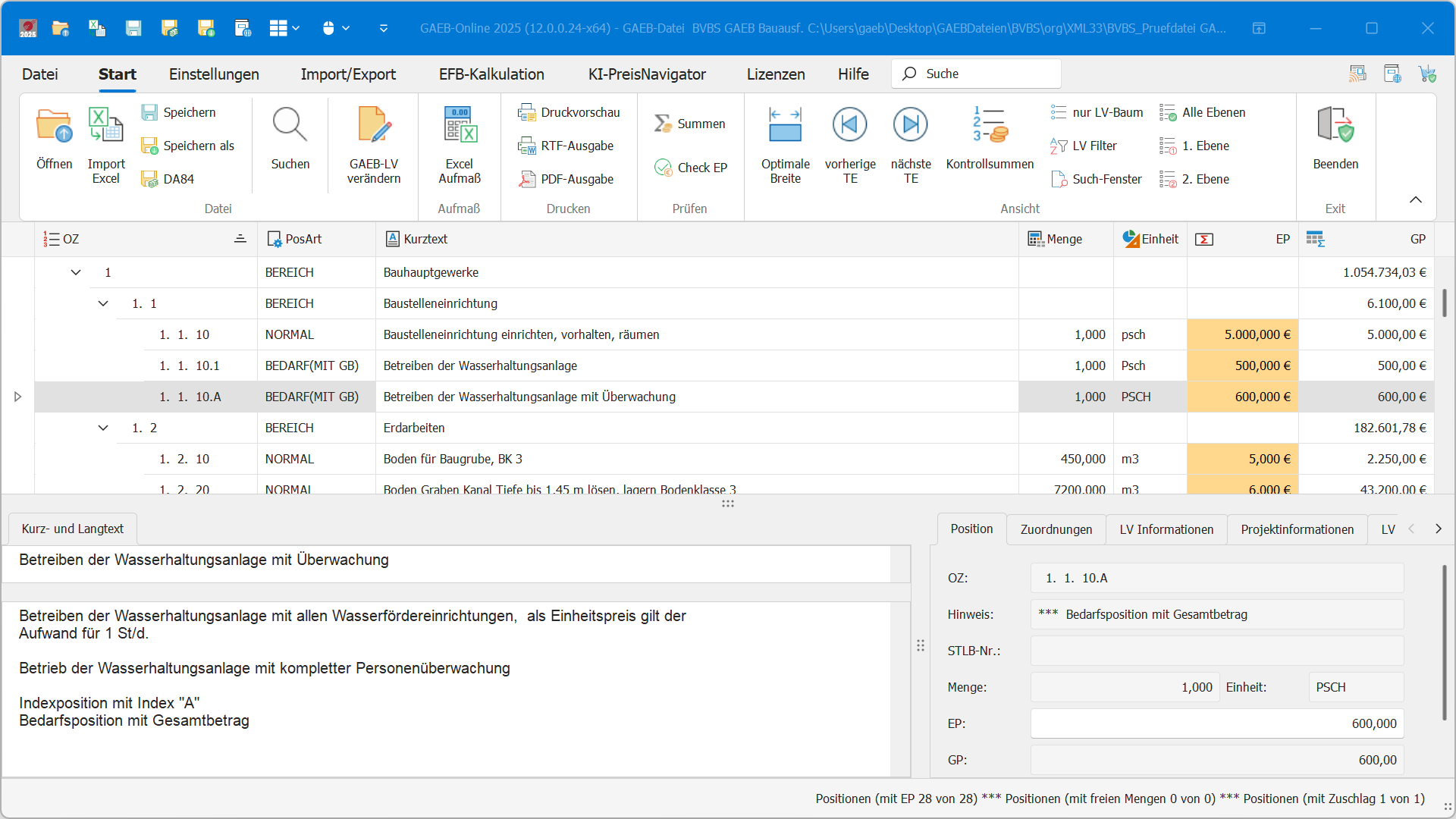Jump to nächste TE
Viewport: 1456px width, 819px height.
(x=910, y=125)
